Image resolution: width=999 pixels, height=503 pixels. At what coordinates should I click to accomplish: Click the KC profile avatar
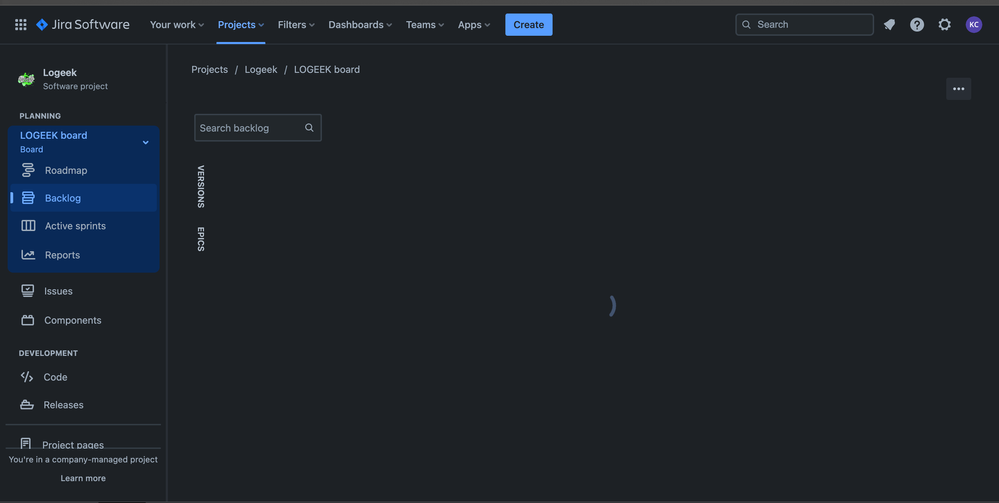(974, 25)
